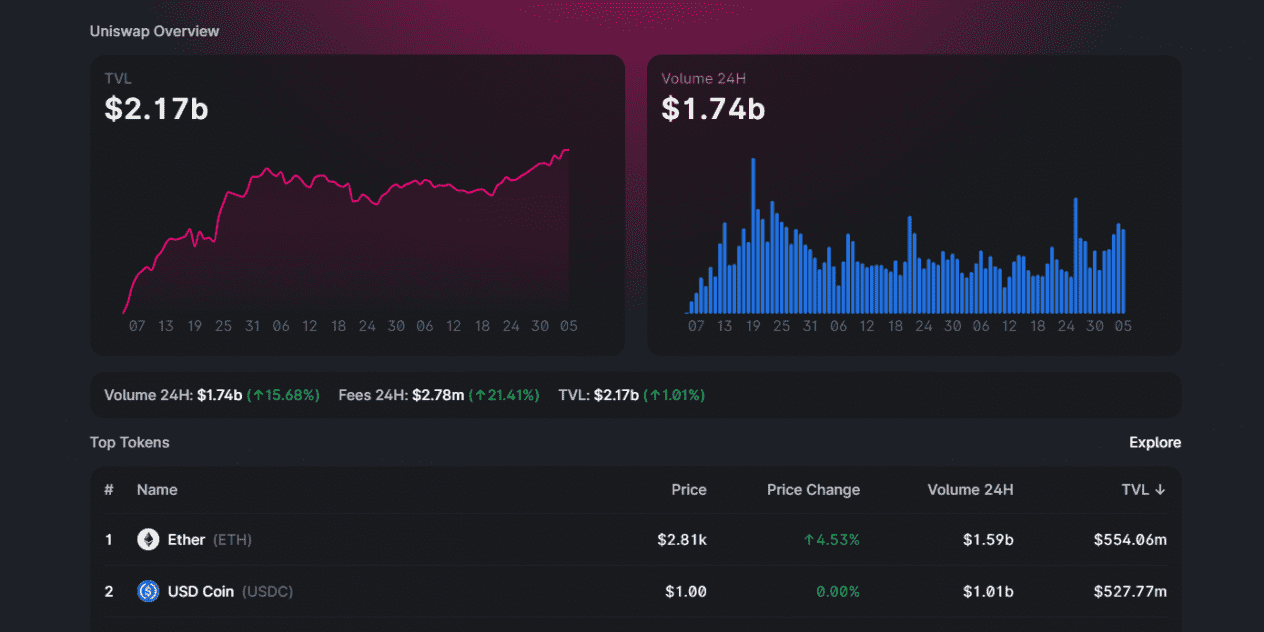The width and height of the screenshot is (1264, 632).
Task: Click the USD Coin logo icon
Action: coord(148,591)
